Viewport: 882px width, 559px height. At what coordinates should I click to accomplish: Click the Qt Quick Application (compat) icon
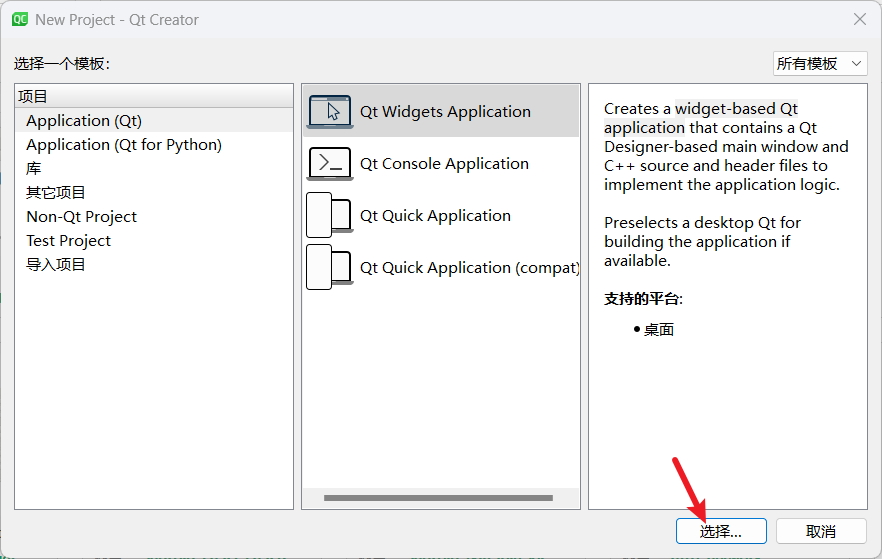(x=330, y=268)
